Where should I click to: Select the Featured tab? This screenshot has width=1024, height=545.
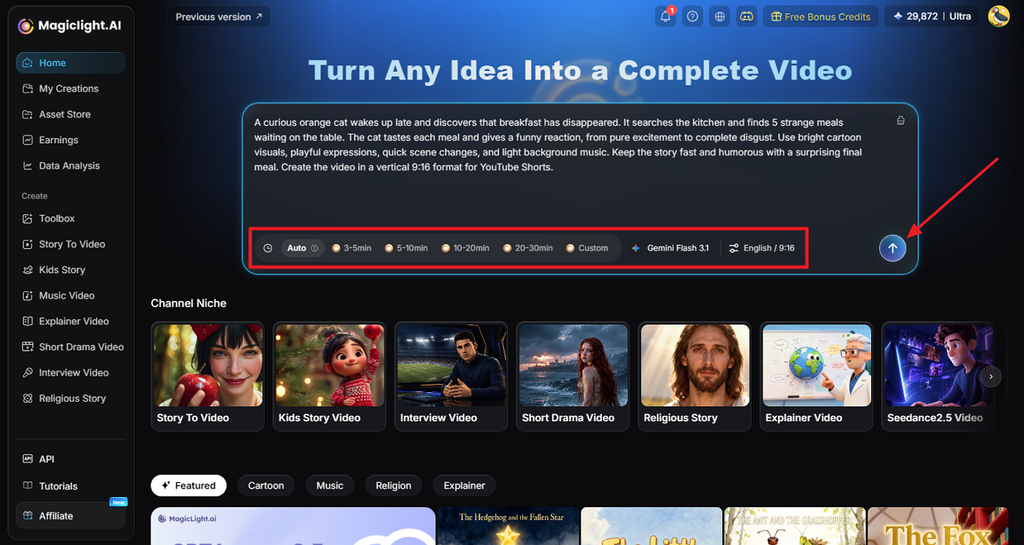click(189, 486)
